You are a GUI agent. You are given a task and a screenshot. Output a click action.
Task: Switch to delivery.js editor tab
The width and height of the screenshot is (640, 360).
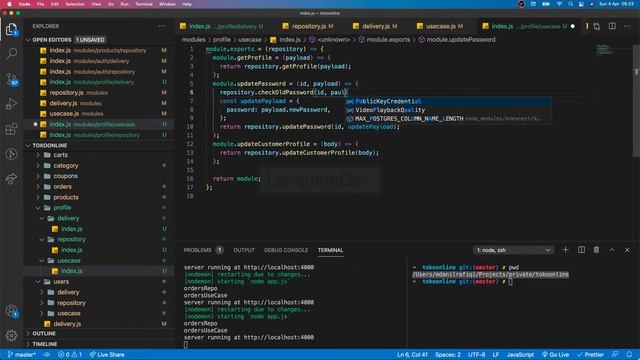(376, 26)
